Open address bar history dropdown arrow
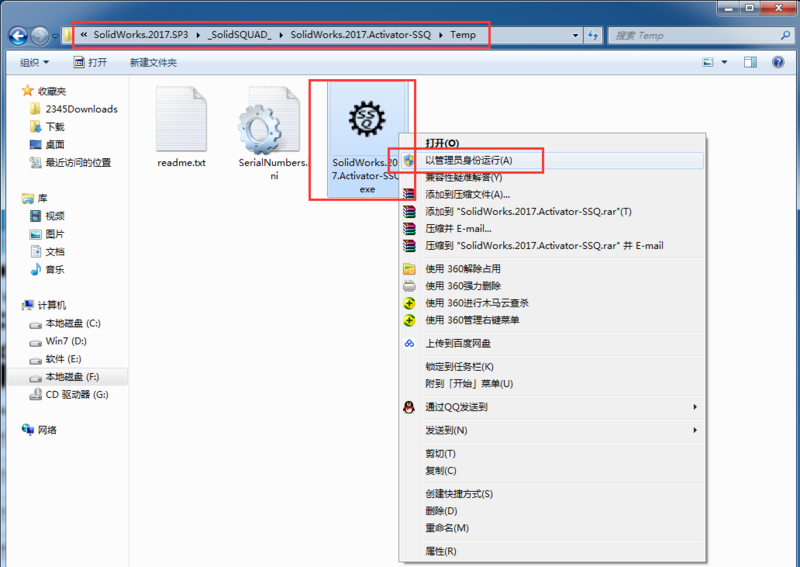 576,35
